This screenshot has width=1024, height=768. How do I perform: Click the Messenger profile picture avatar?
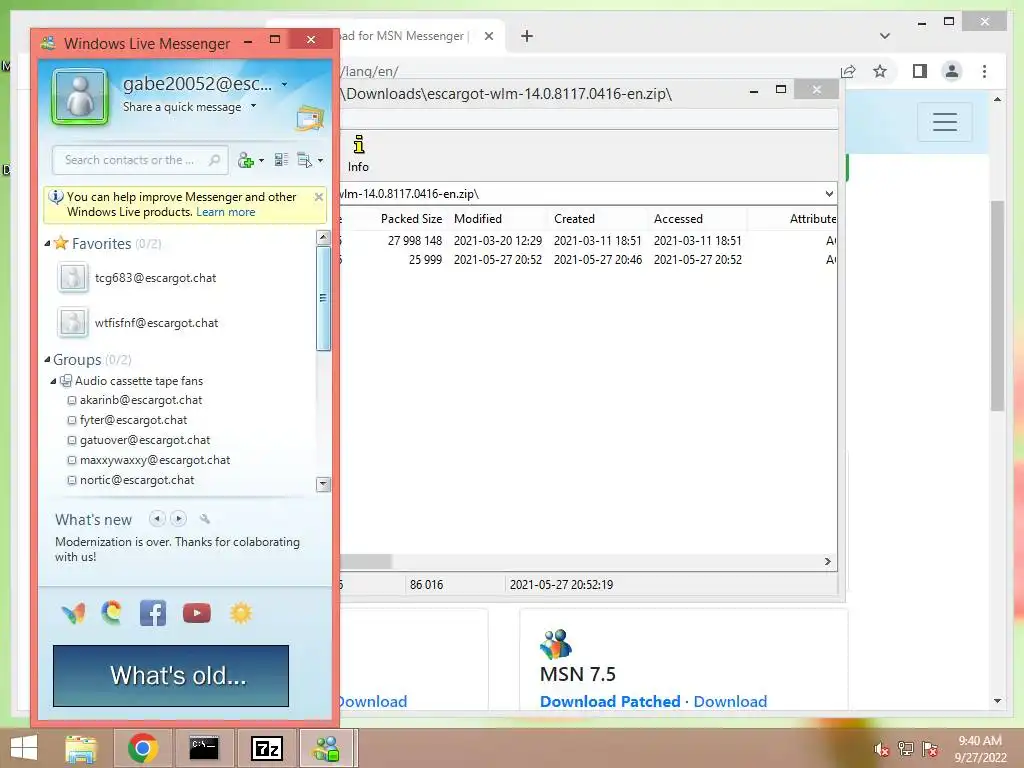tap(80, 97)
